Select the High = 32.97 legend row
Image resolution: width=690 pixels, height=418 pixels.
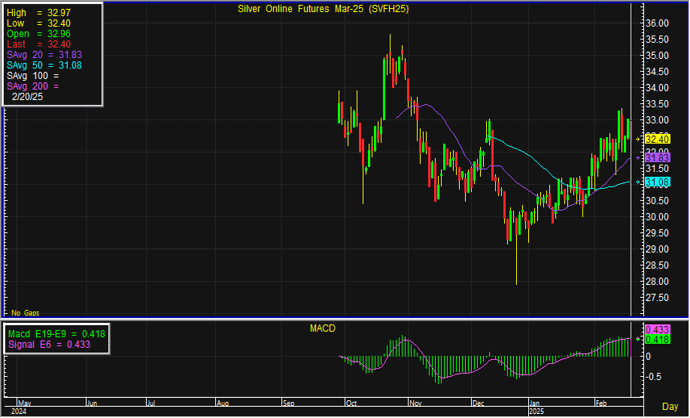coord(37,10)
